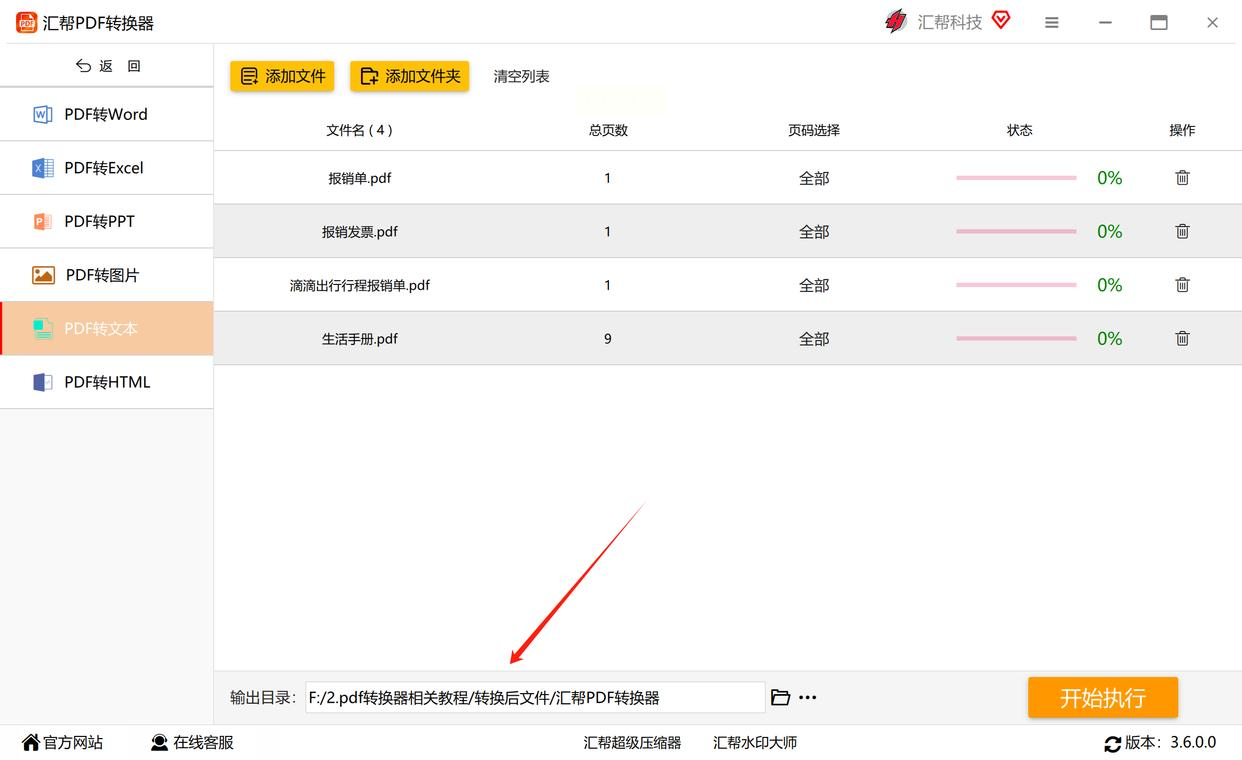
Task: Remove 生活手册.pdf using its trash icon
Action: tap(1182, 338)
